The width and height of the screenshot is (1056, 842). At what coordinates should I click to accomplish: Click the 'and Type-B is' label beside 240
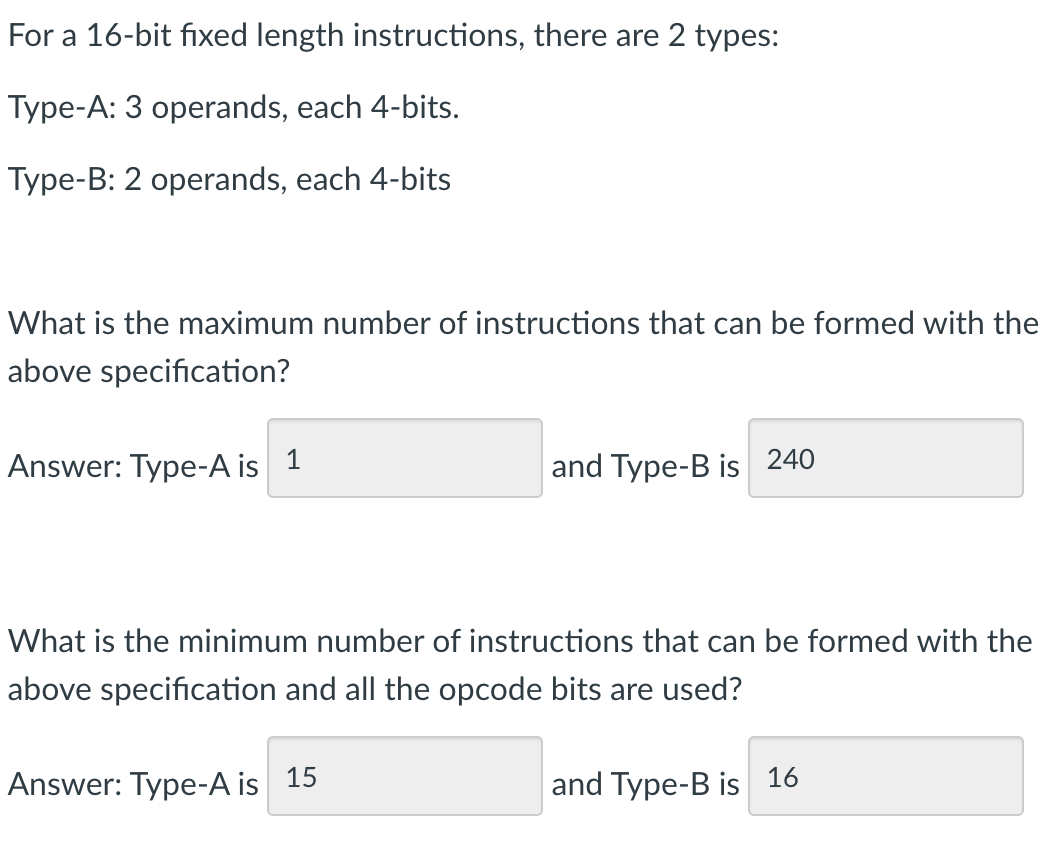tap(645, 466)
